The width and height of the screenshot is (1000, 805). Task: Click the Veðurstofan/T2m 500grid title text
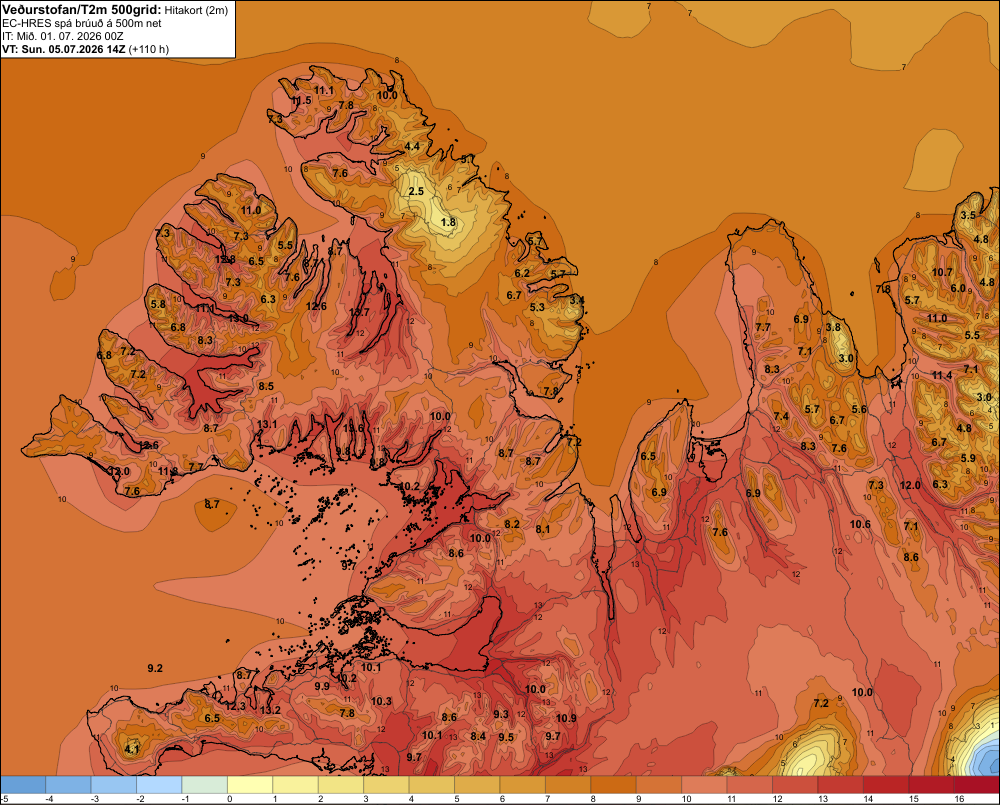point(81,10)
